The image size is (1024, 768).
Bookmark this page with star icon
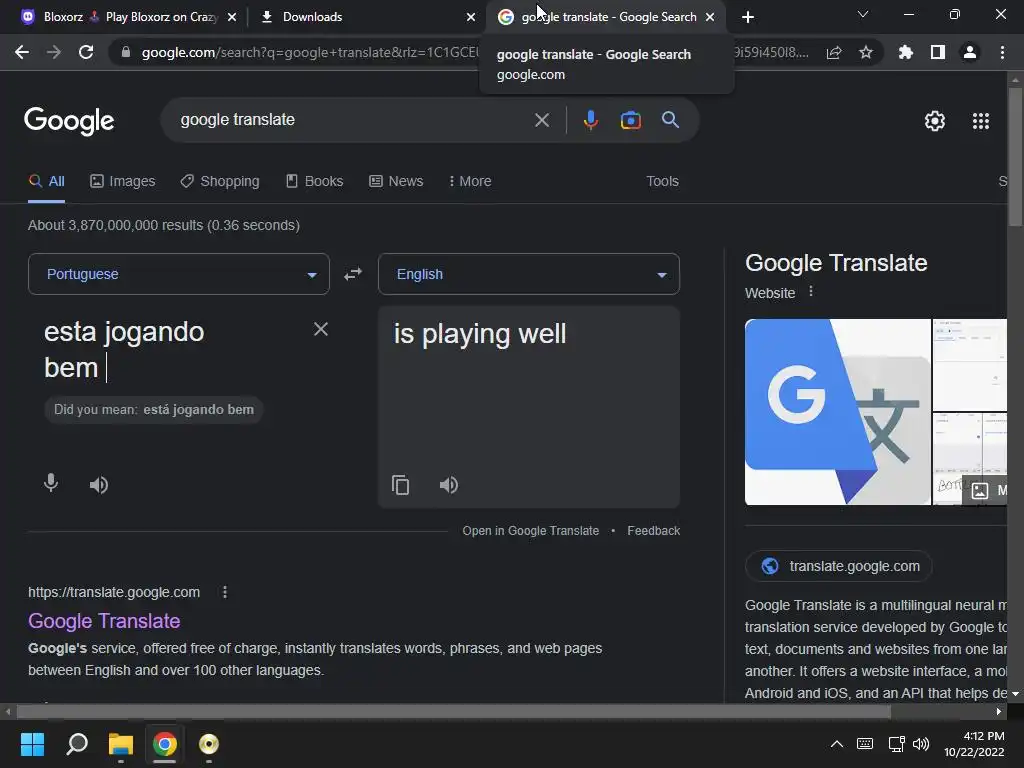[866, 52]
